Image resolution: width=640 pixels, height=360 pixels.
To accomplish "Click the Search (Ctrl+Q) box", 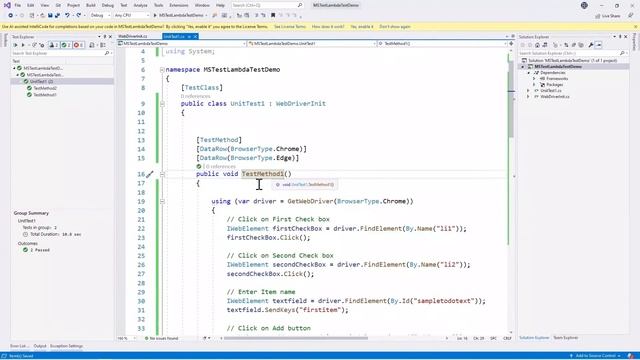I will click(x=267, y=5).
